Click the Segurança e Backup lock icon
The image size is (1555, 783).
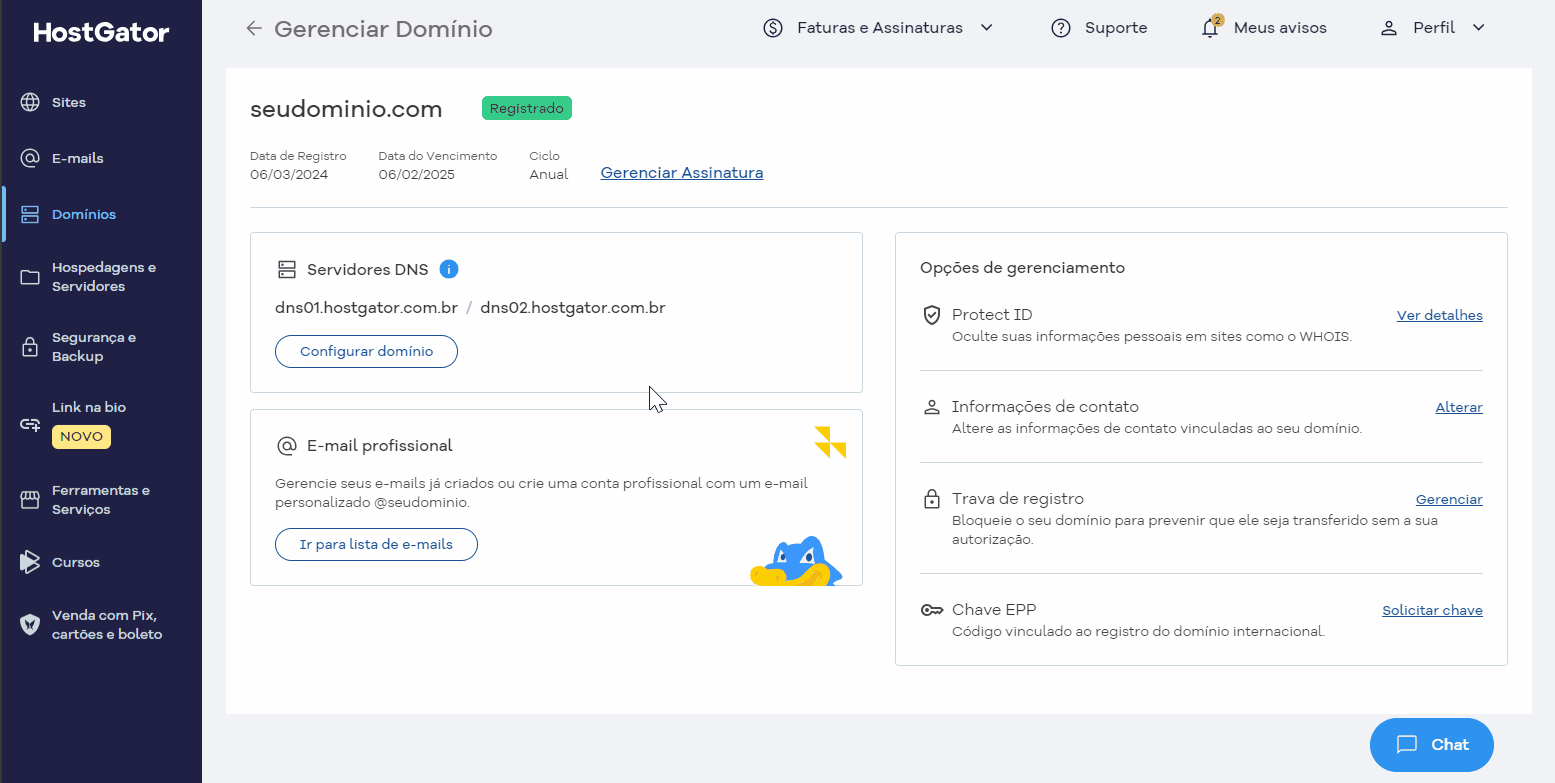click(x=30, y=347)
